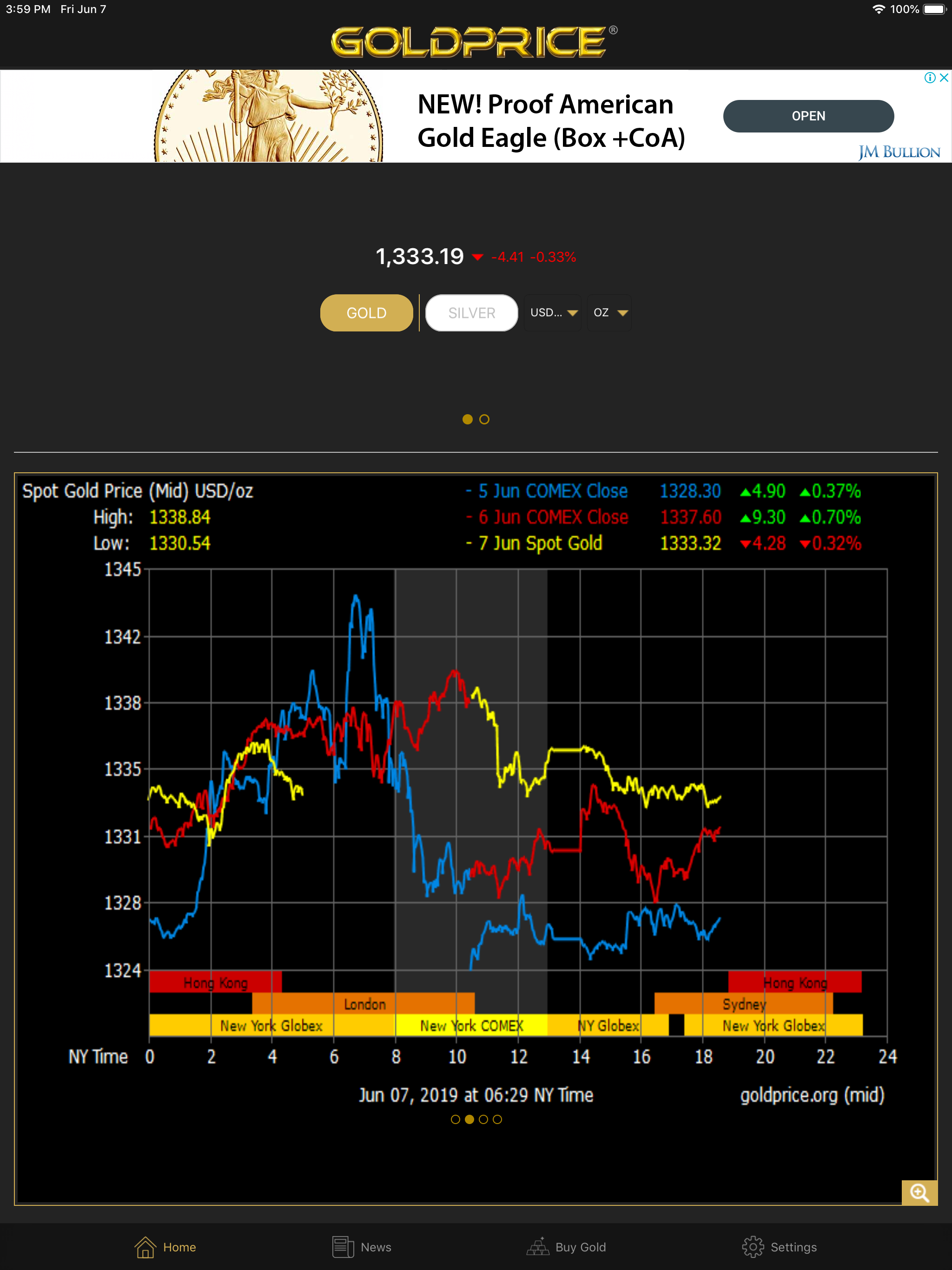This screenshot has height=1270, width=952.
Task: Switch to fourth chart page dot
Action: [x=497, y=1119]
